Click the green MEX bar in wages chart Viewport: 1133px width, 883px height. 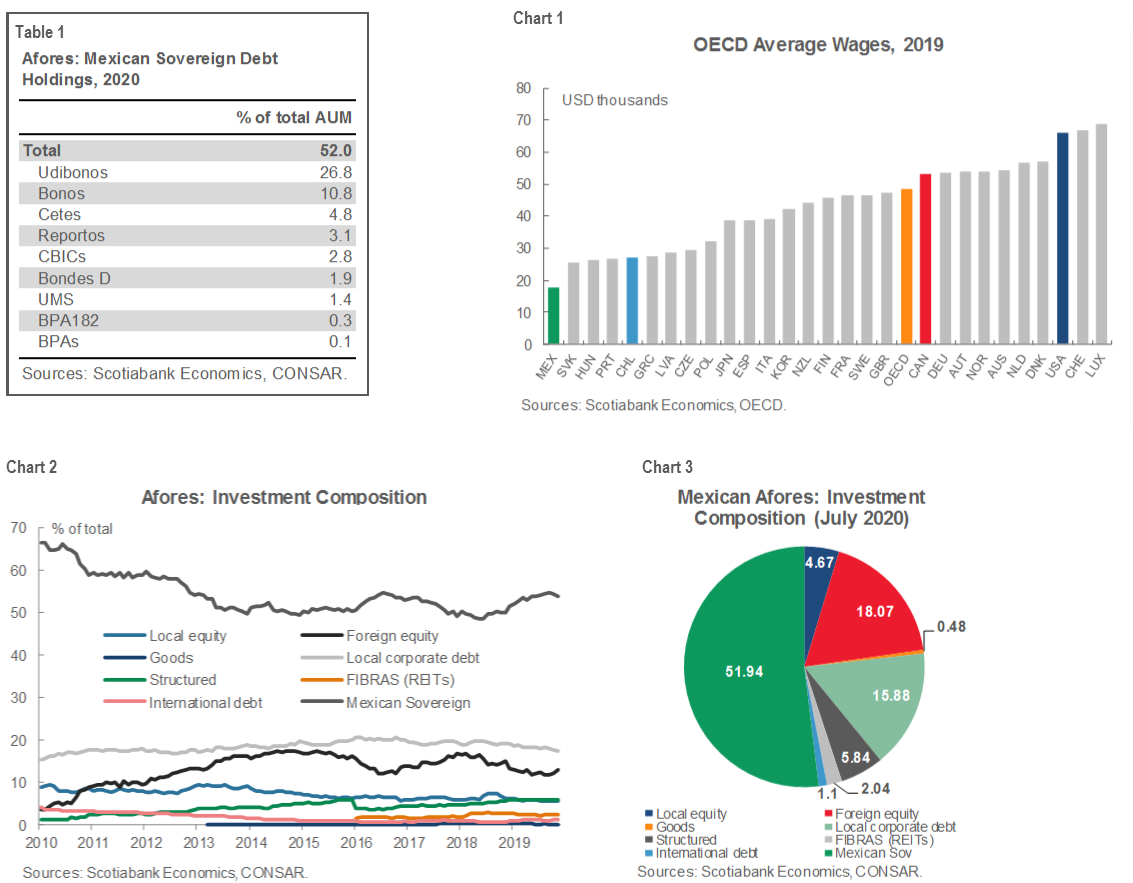(553, 316)
